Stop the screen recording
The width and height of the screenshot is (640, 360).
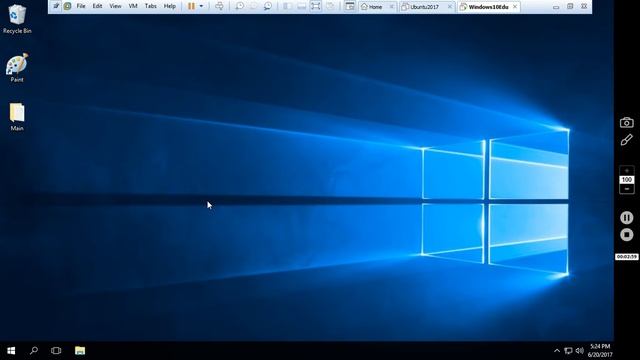627,235
